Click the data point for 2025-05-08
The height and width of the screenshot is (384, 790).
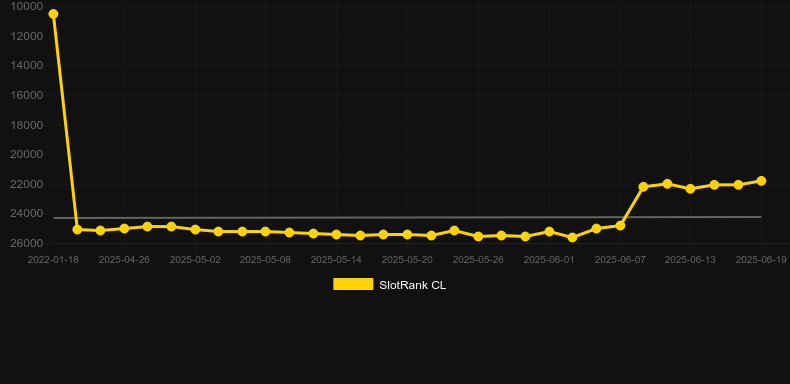(266, 231)
